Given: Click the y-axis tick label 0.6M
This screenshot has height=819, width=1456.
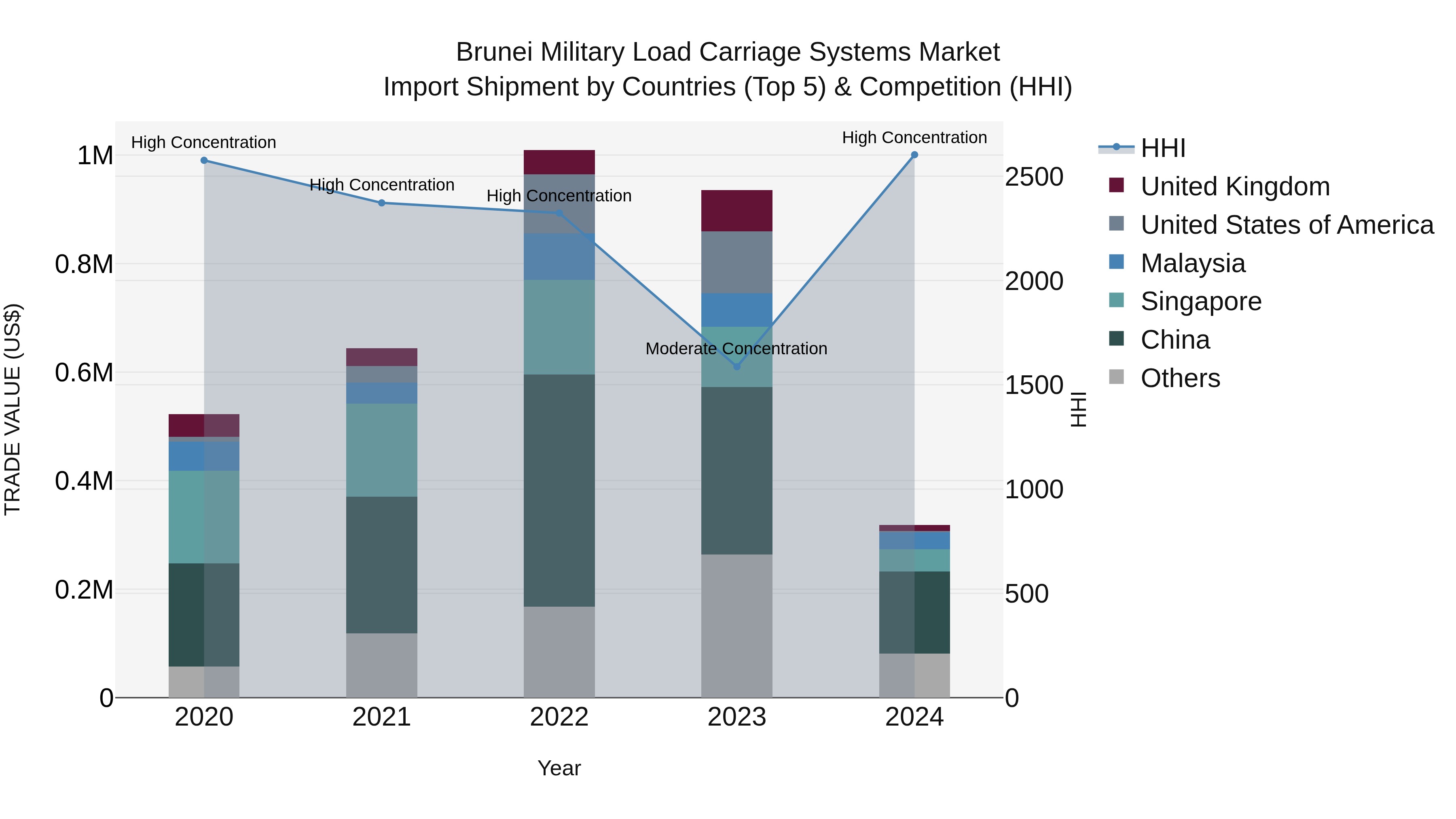Looking at the screenshot, I should tap(84, 372).
